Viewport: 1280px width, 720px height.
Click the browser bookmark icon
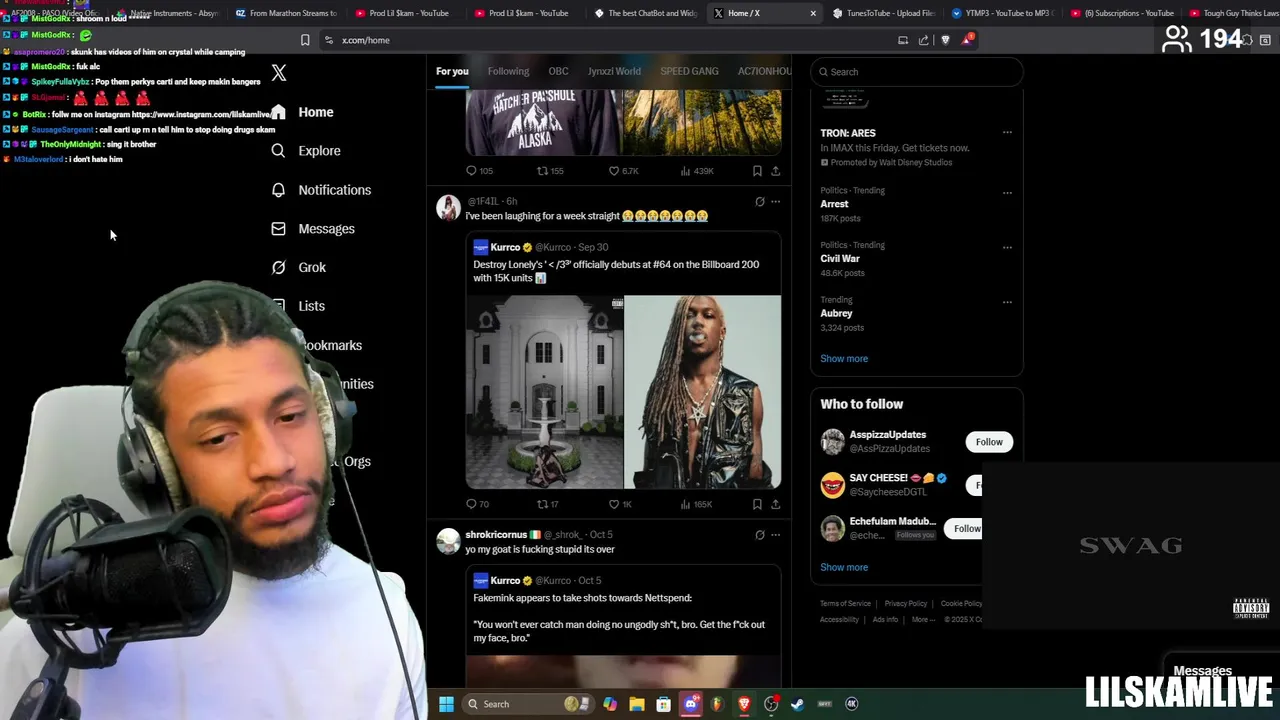305,40
